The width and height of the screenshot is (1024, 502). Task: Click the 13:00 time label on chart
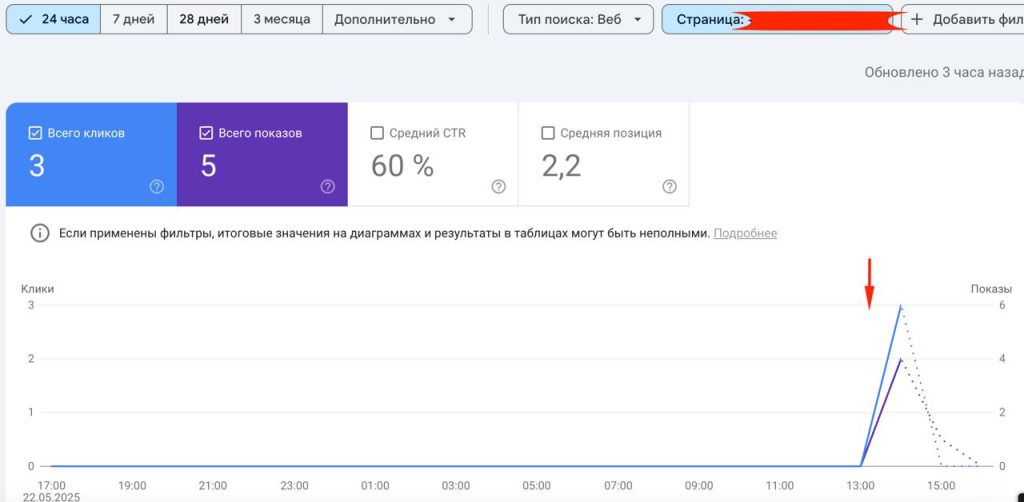(x=861, y=486)
